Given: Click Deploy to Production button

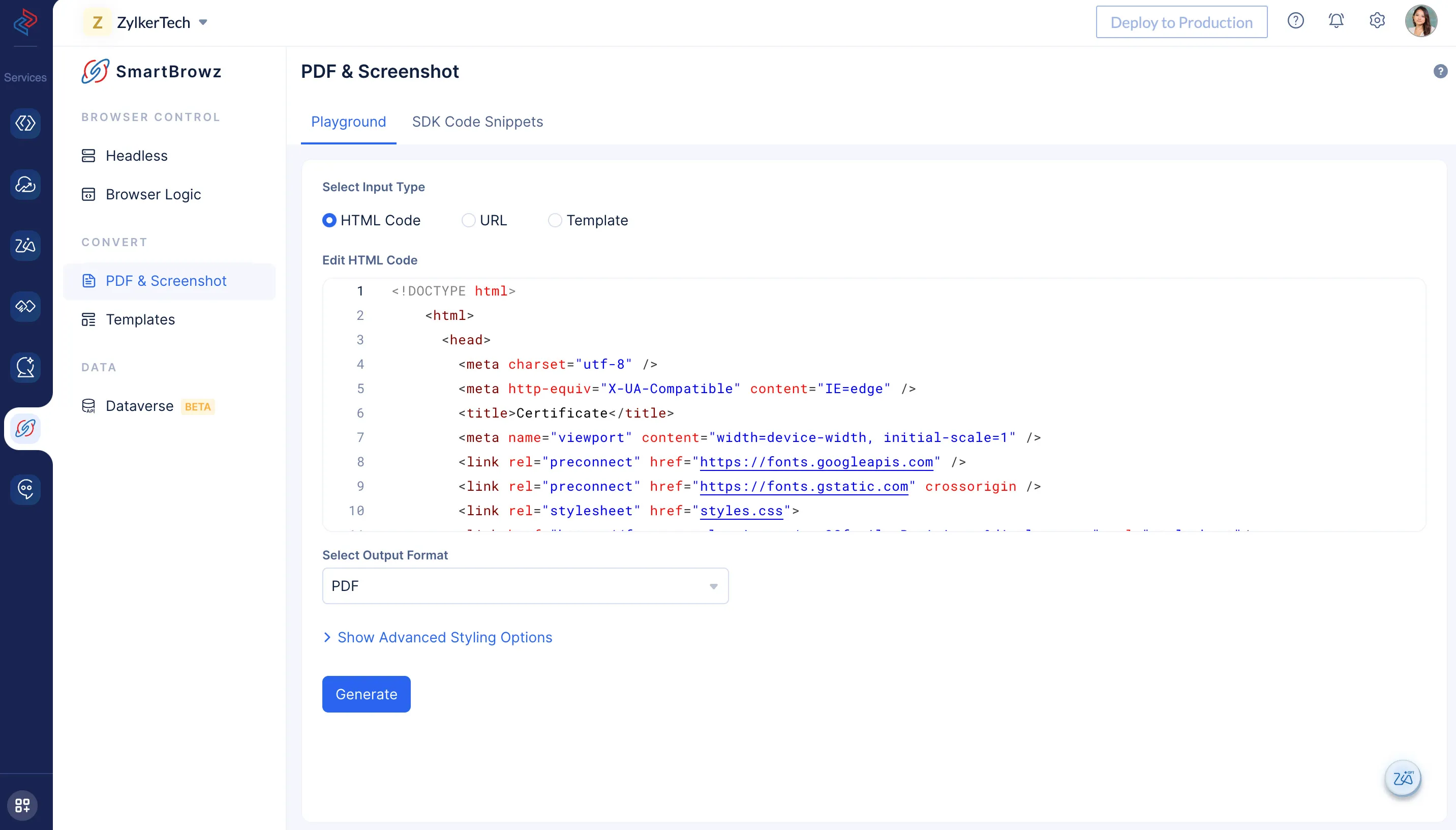Looking at the screenshot, I should (x=1181, y=22).
